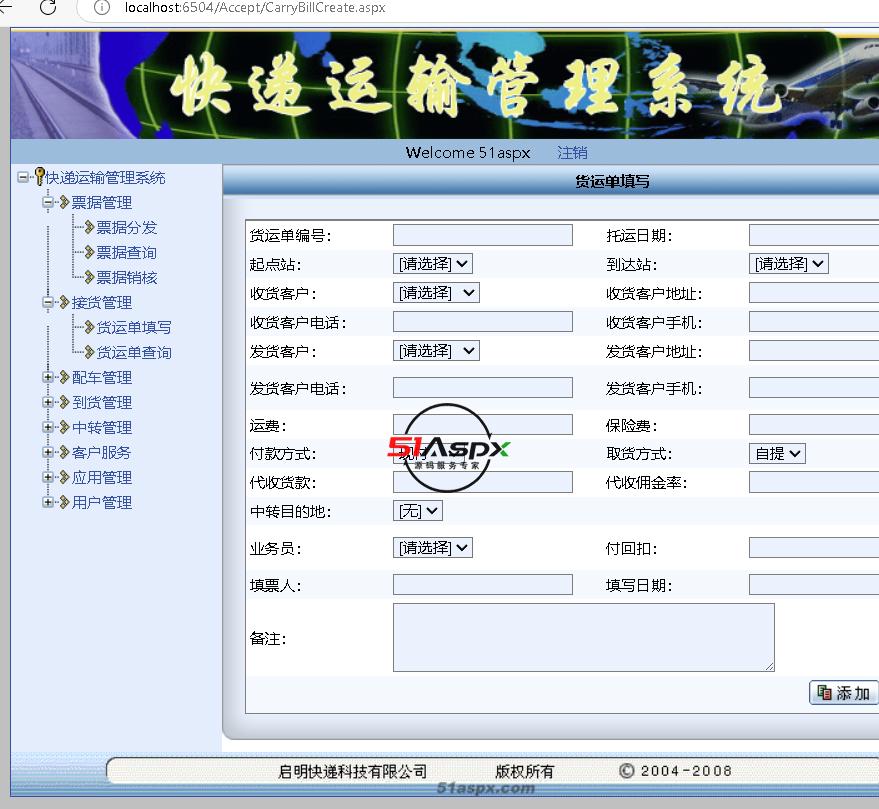
Task: Expand the 到货管理 tree node
Action: pos(48,402)
